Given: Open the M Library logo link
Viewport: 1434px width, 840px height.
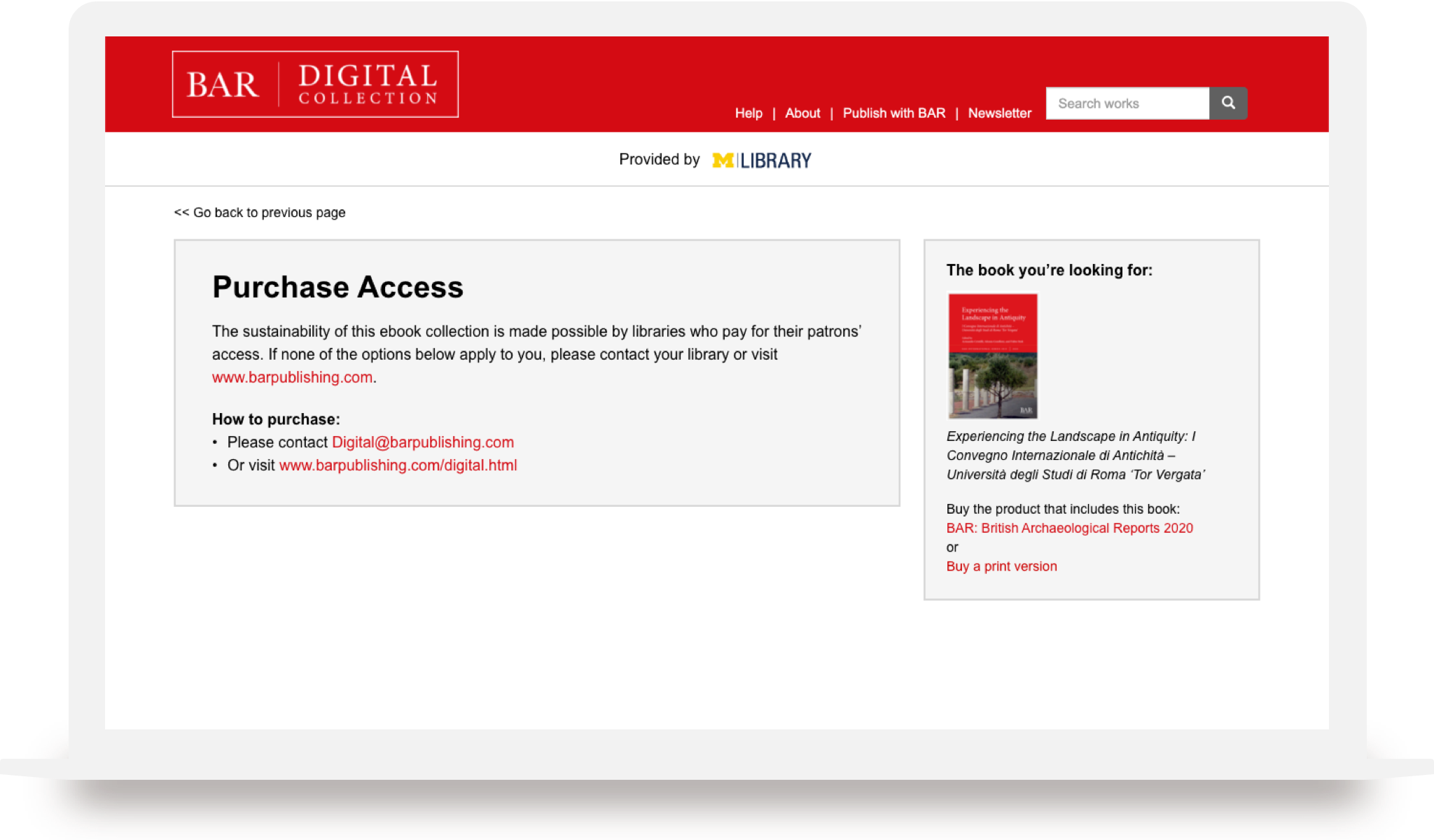Looking at the screenshot, I should pyautogui.click(x=761, y=160).
